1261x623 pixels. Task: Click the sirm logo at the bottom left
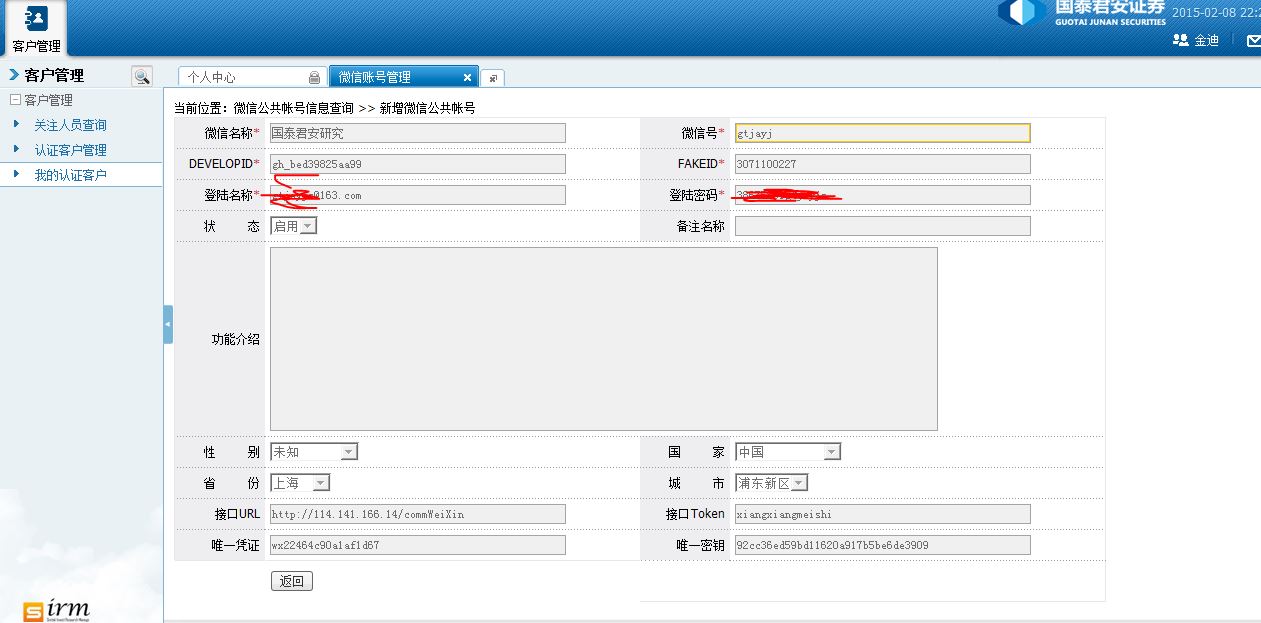[x=57, y=609]
